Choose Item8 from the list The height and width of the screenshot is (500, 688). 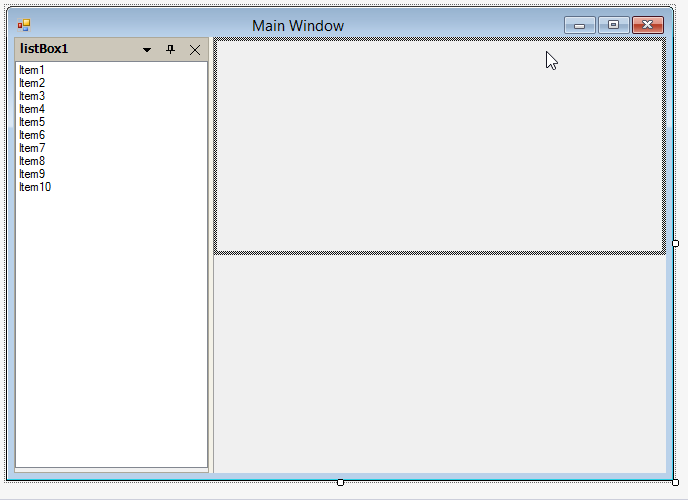click(x=32, y=161)
